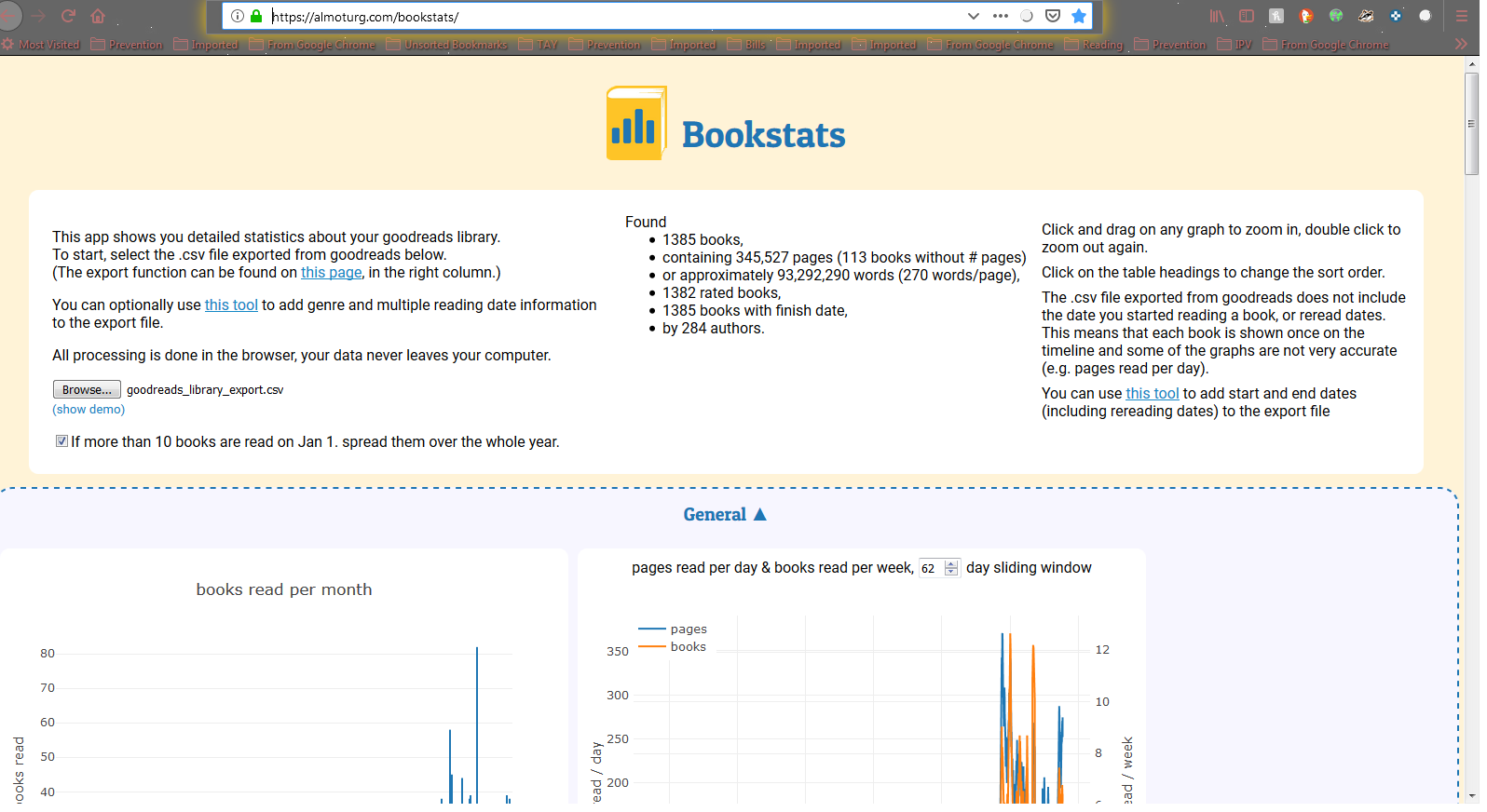The width and height of the screenshot is (1487, 812).
Task: Open Prevention folder beside Most Visited
Action: 127,45
